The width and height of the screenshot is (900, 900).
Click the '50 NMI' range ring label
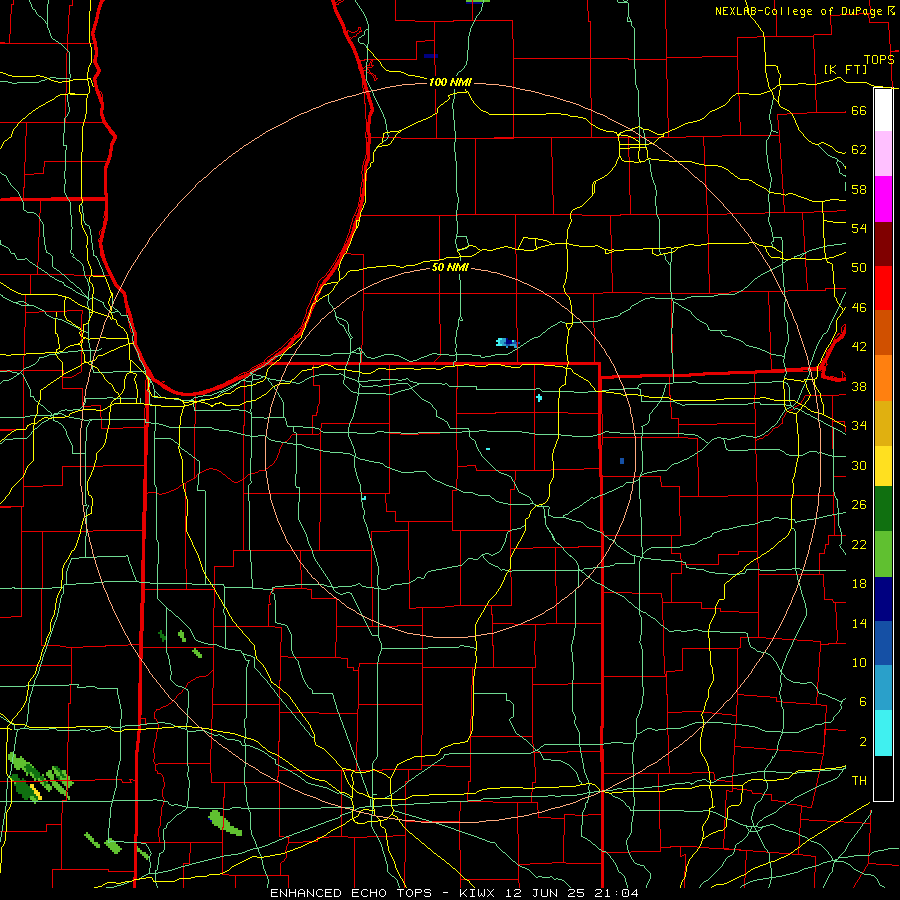(450, 267)
